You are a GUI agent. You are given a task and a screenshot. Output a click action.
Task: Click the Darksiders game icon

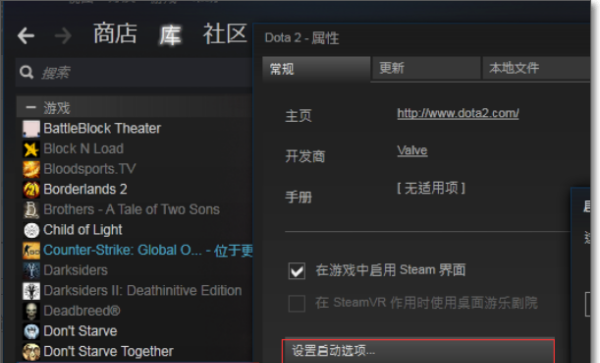pyautogui.click(x=31, y=270)
